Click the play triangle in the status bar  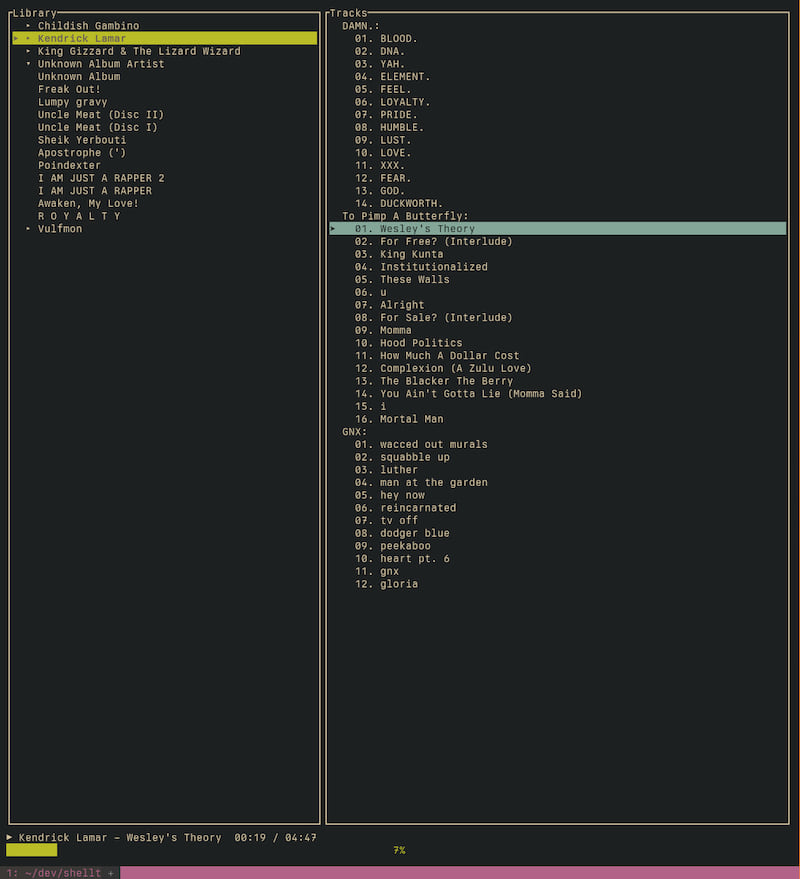pos(9,837)
